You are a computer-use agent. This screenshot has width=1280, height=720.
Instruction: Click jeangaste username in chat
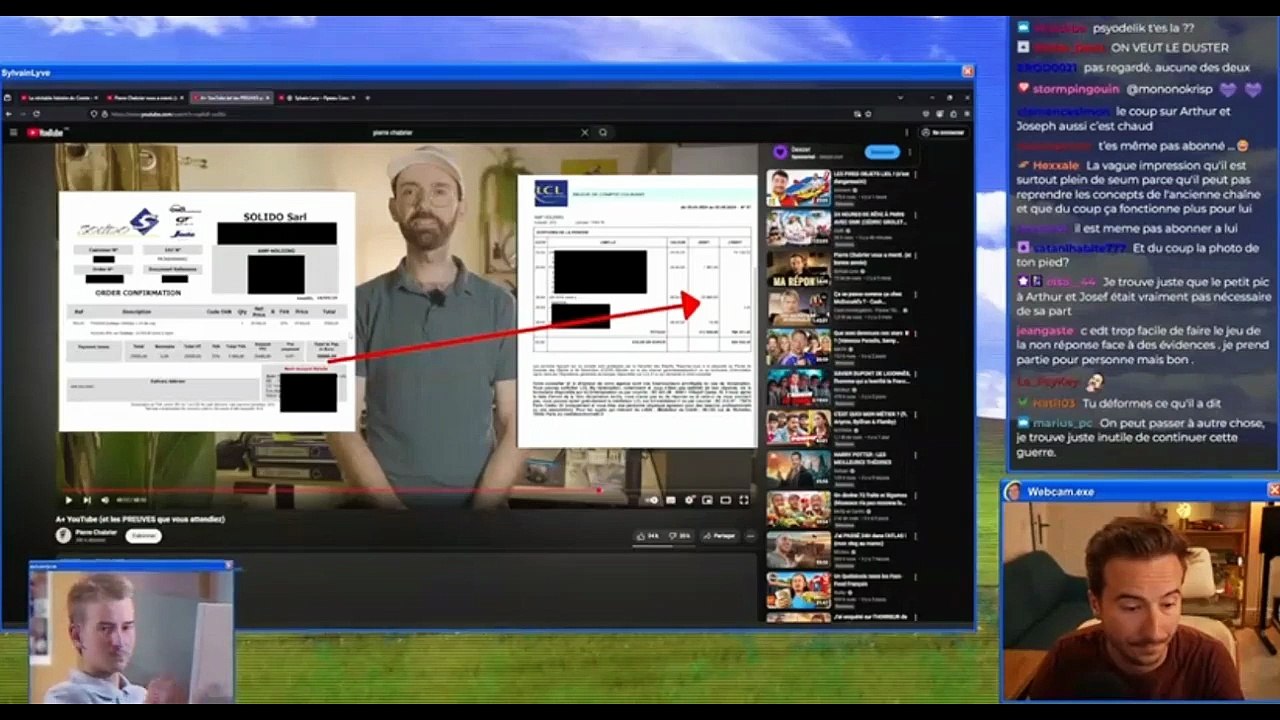click(1045, 330)
